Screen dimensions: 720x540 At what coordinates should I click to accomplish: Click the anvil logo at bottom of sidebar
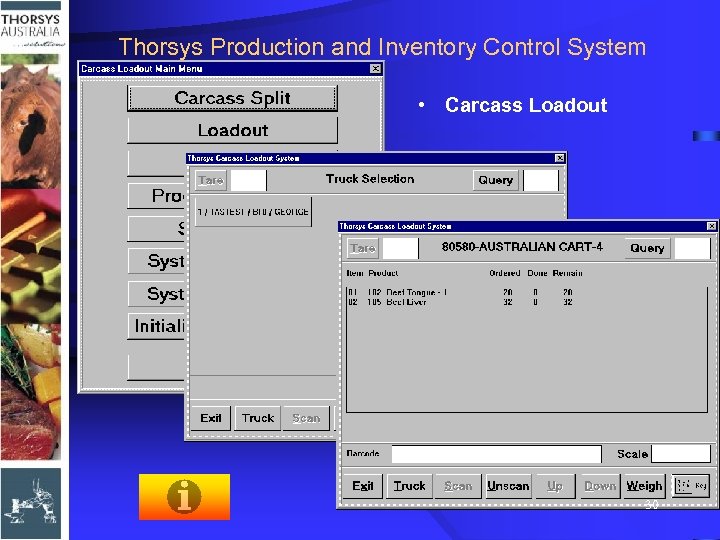(x=31, y=503)
